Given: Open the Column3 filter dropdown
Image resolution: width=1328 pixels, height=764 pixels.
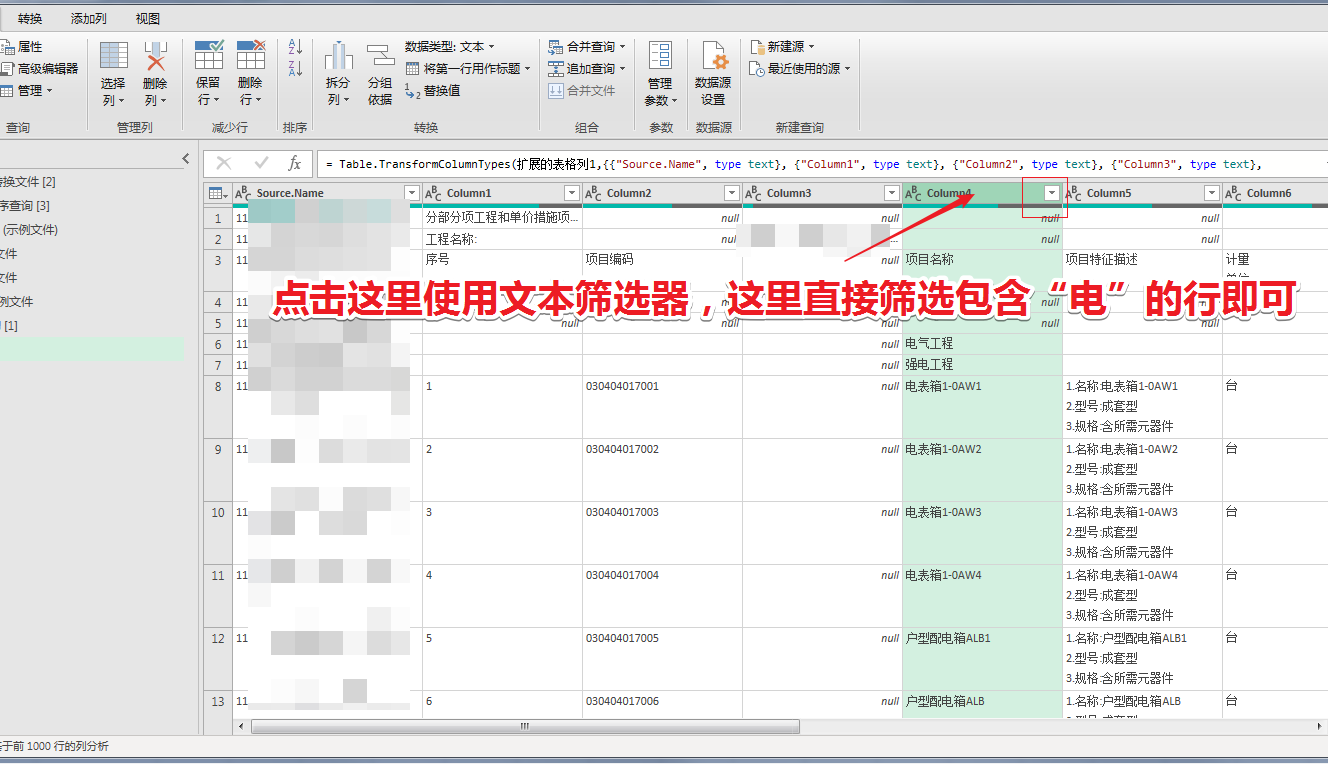Looking at the screenshot, I should (x=891, y=193).
